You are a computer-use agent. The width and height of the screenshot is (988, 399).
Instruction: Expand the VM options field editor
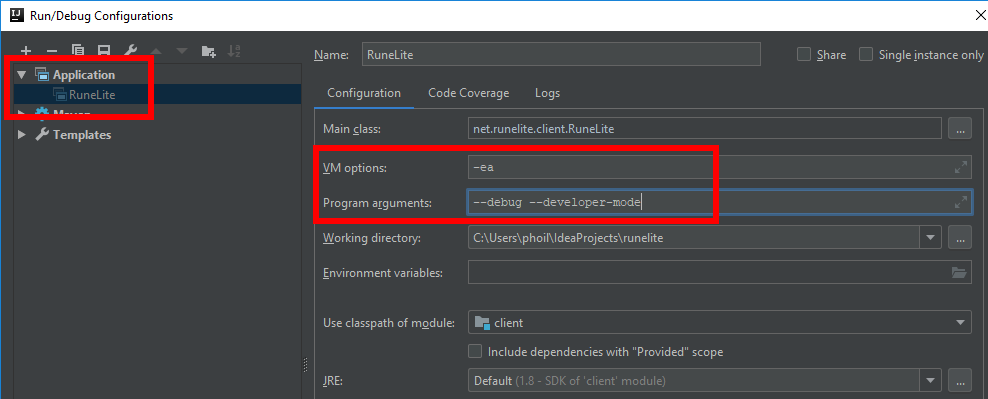[961, 168]
